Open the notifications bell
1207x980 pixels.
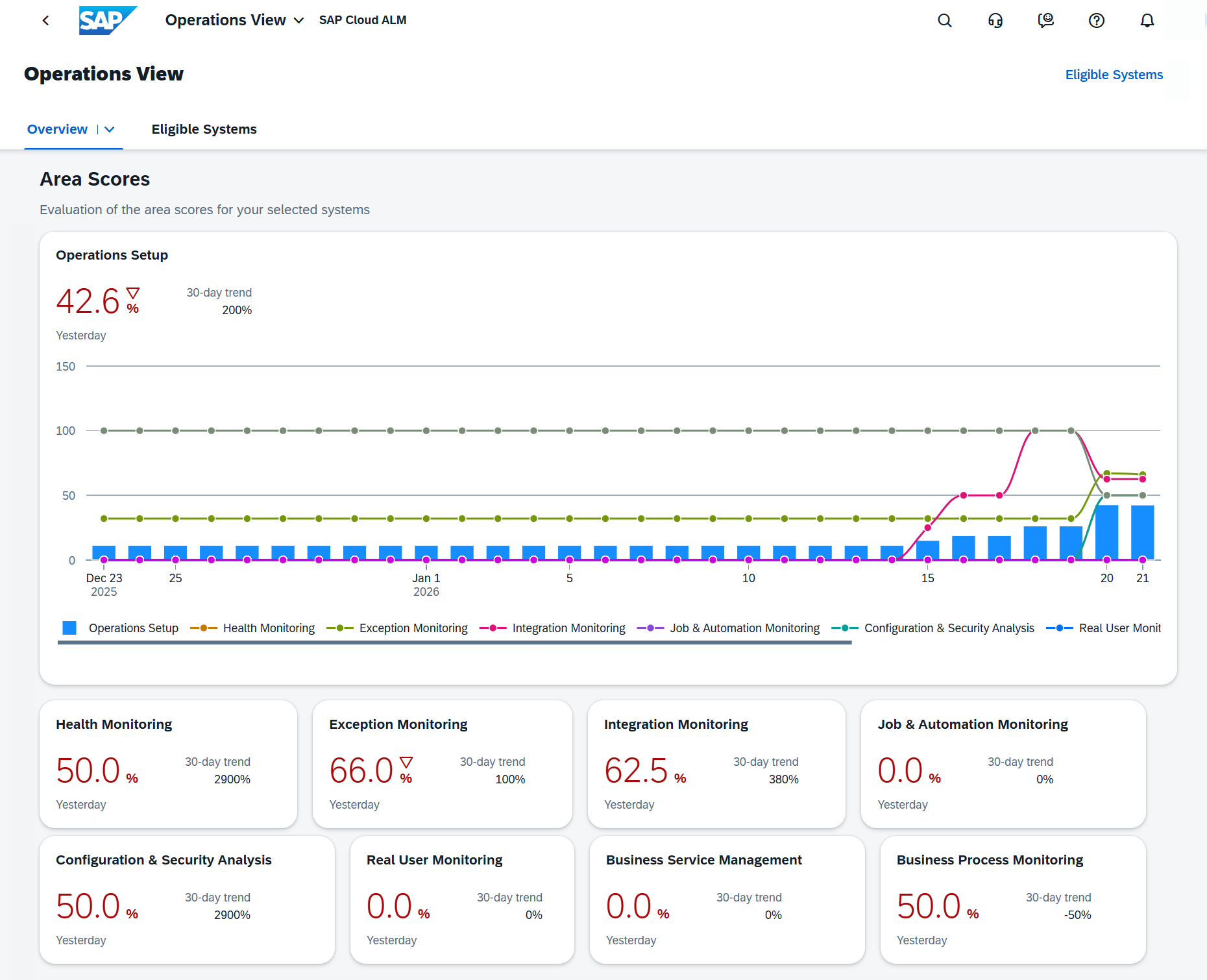click(1147, 21)
